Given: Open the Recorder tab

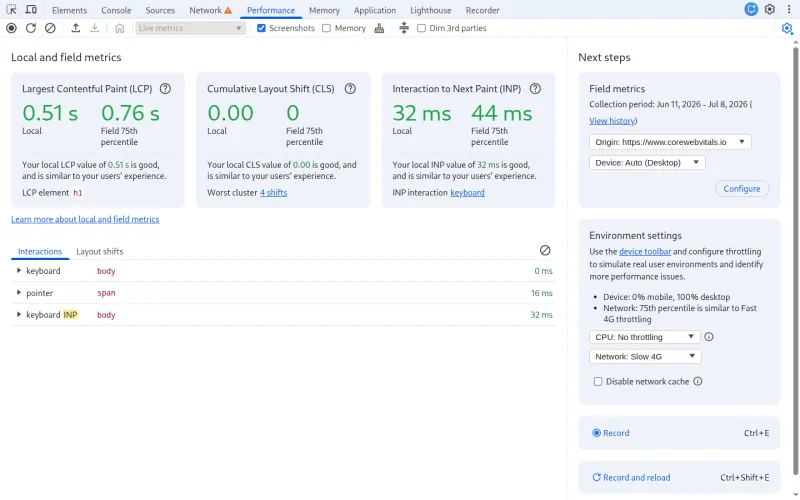Looking at the screenshot, I should (482, 10).
